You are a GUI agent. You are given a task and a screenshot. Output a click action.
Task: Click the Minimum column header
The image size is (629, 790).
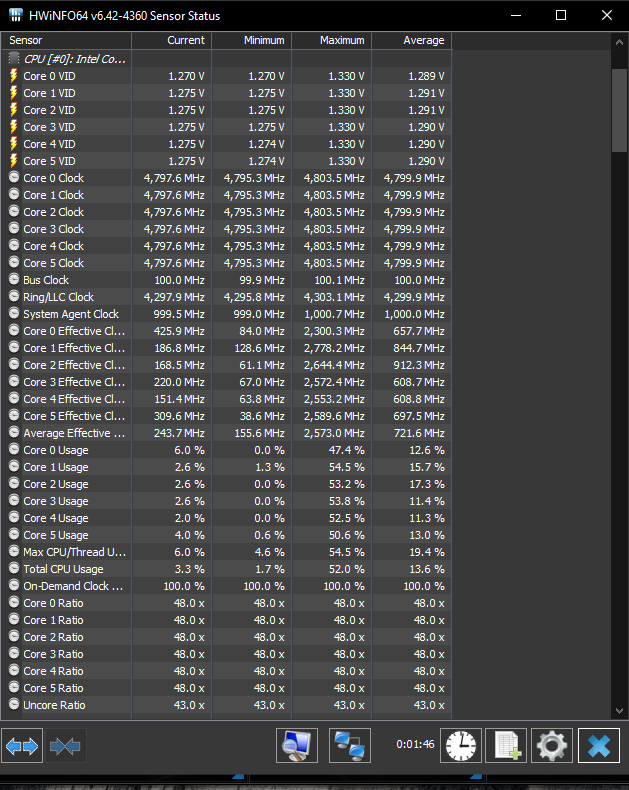click(251, 41)
